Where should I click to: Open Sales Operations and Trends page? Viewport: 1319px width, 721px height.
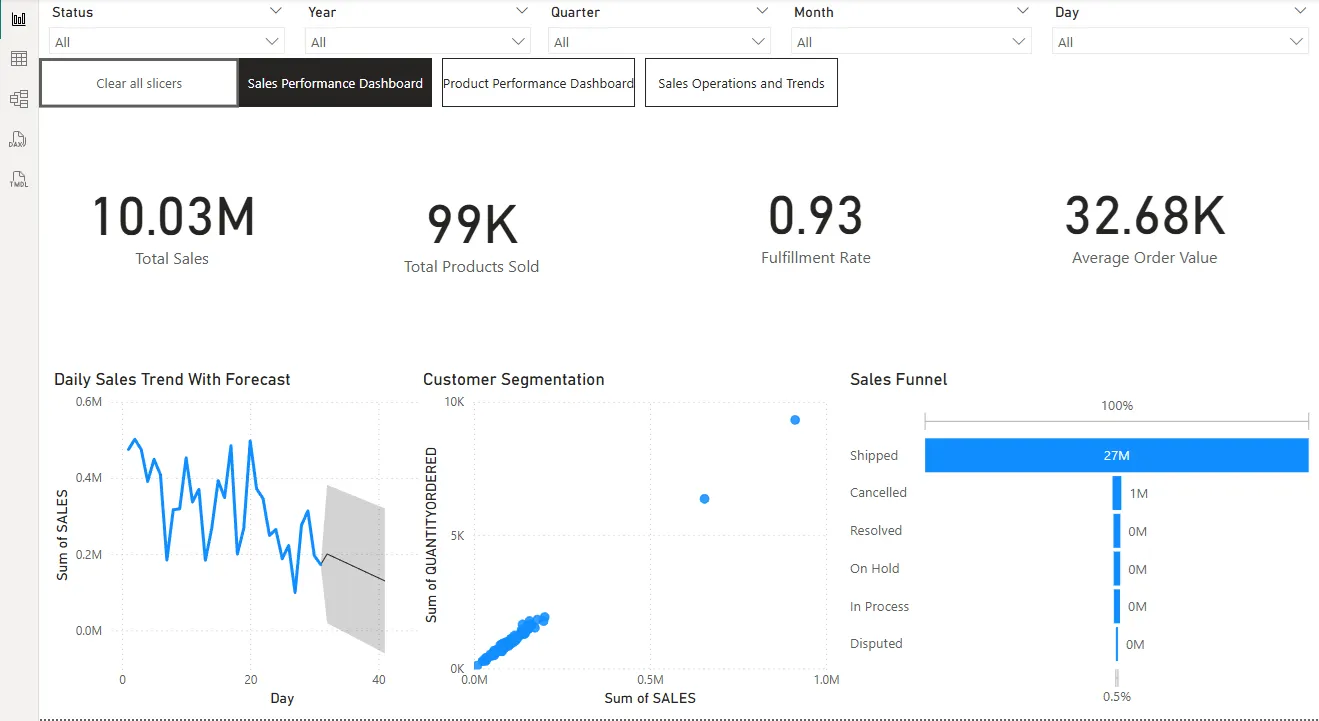click(x=740, y=83)
